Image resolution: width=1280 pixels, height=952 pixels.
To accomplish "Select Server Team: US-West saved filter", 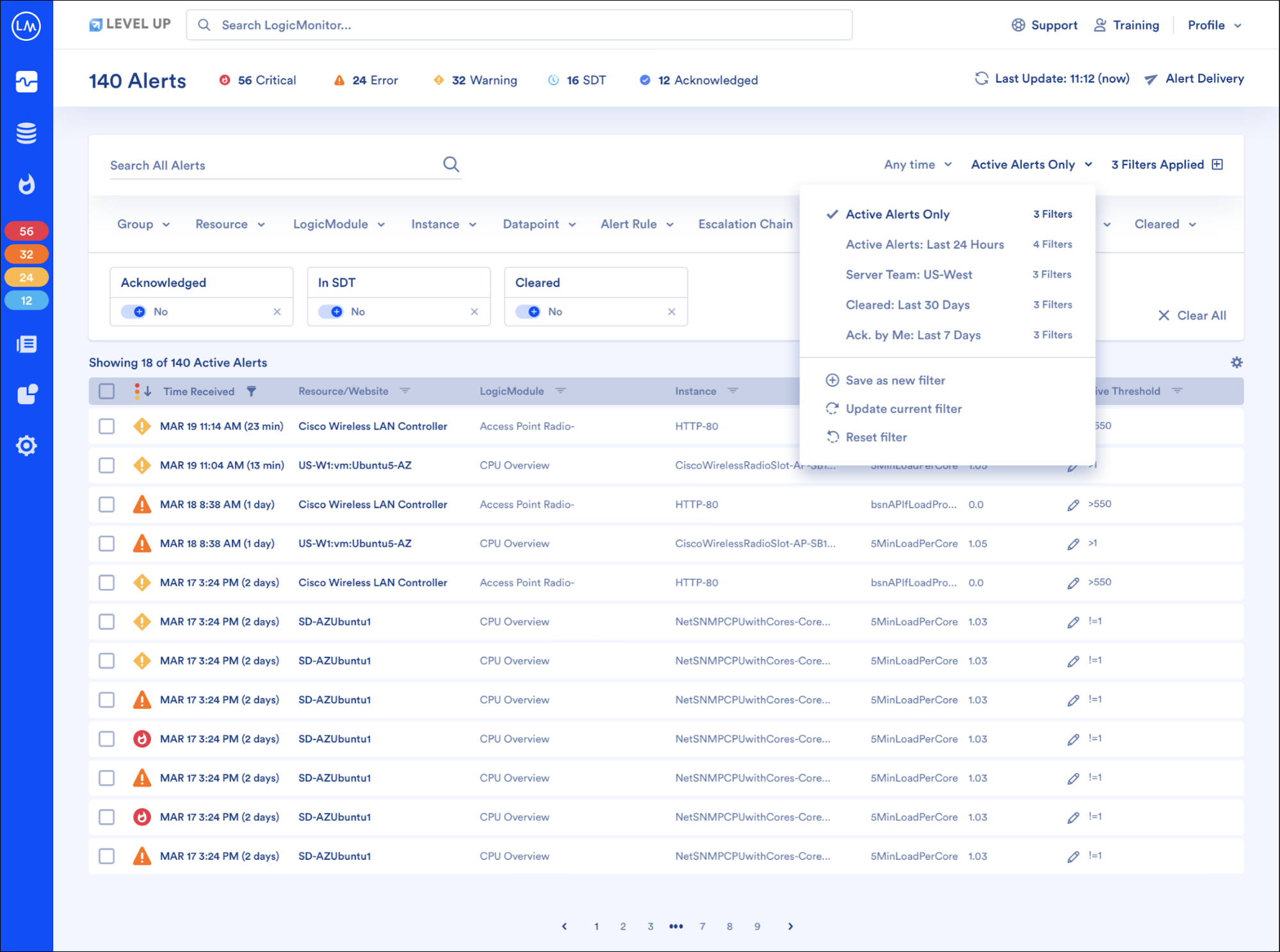I will 909,275.
